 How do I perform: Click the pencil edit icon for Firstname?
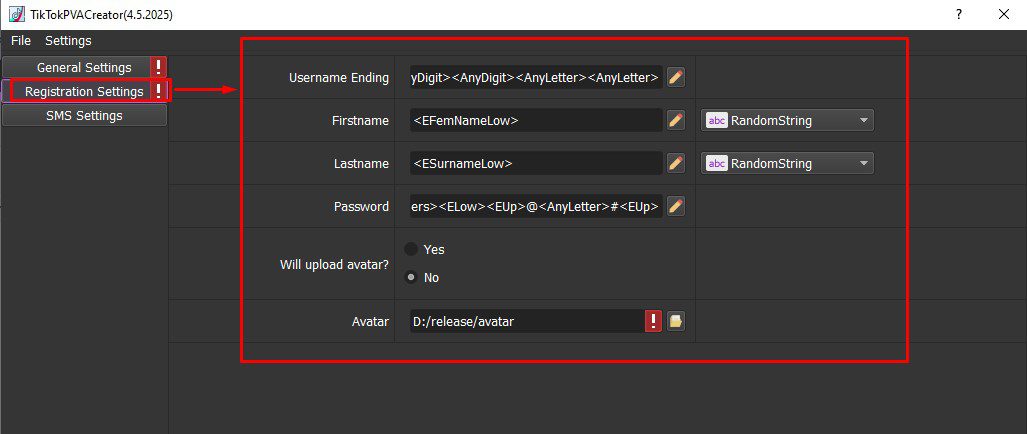pyautogui.click(x=676, y=120)
